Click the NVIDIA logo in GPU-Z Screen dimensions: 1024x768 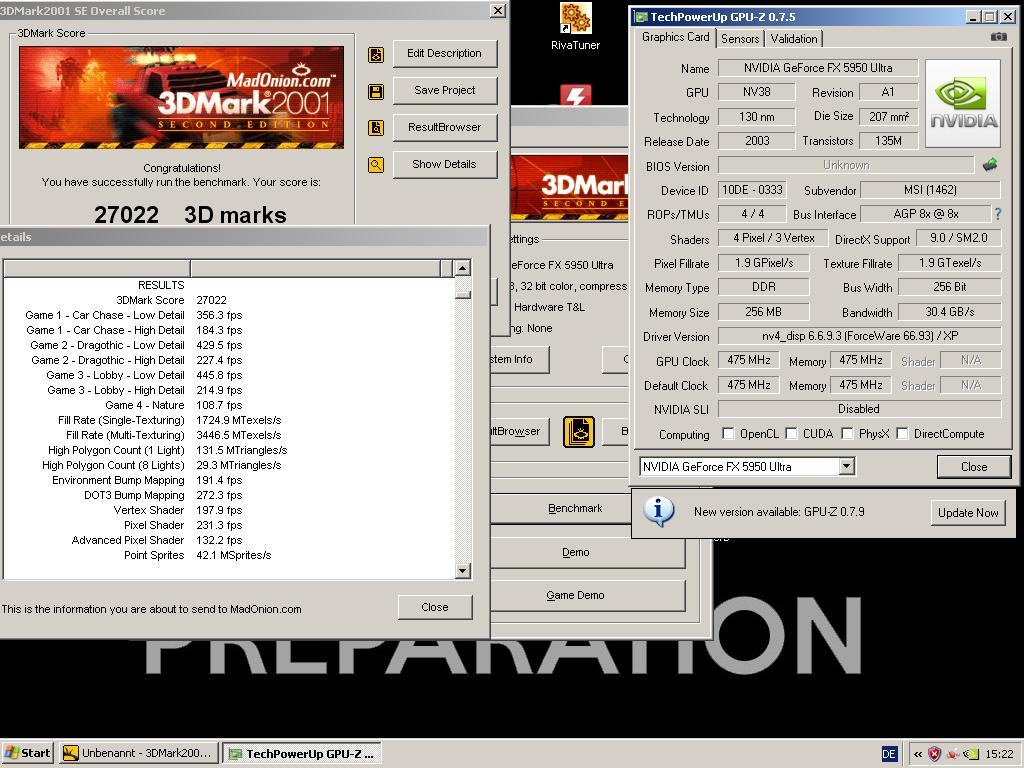pos(963,103)
